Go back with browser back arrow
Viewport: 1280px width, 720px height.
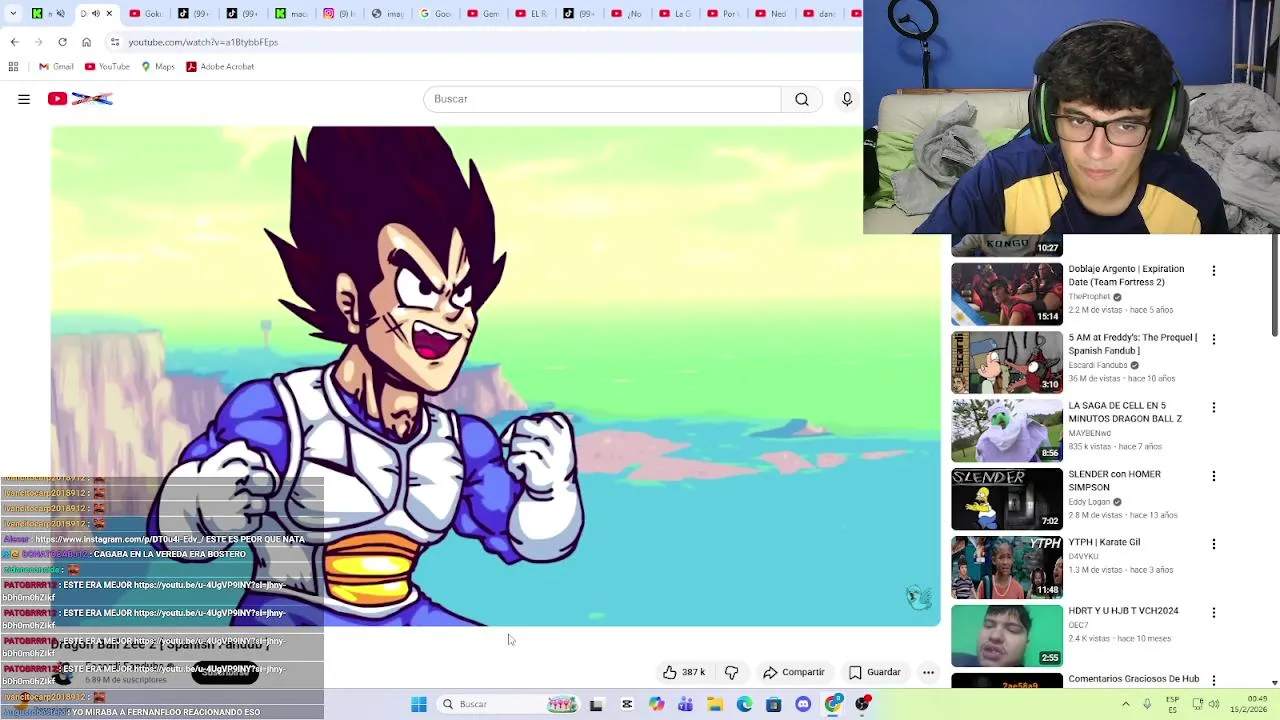14,42
